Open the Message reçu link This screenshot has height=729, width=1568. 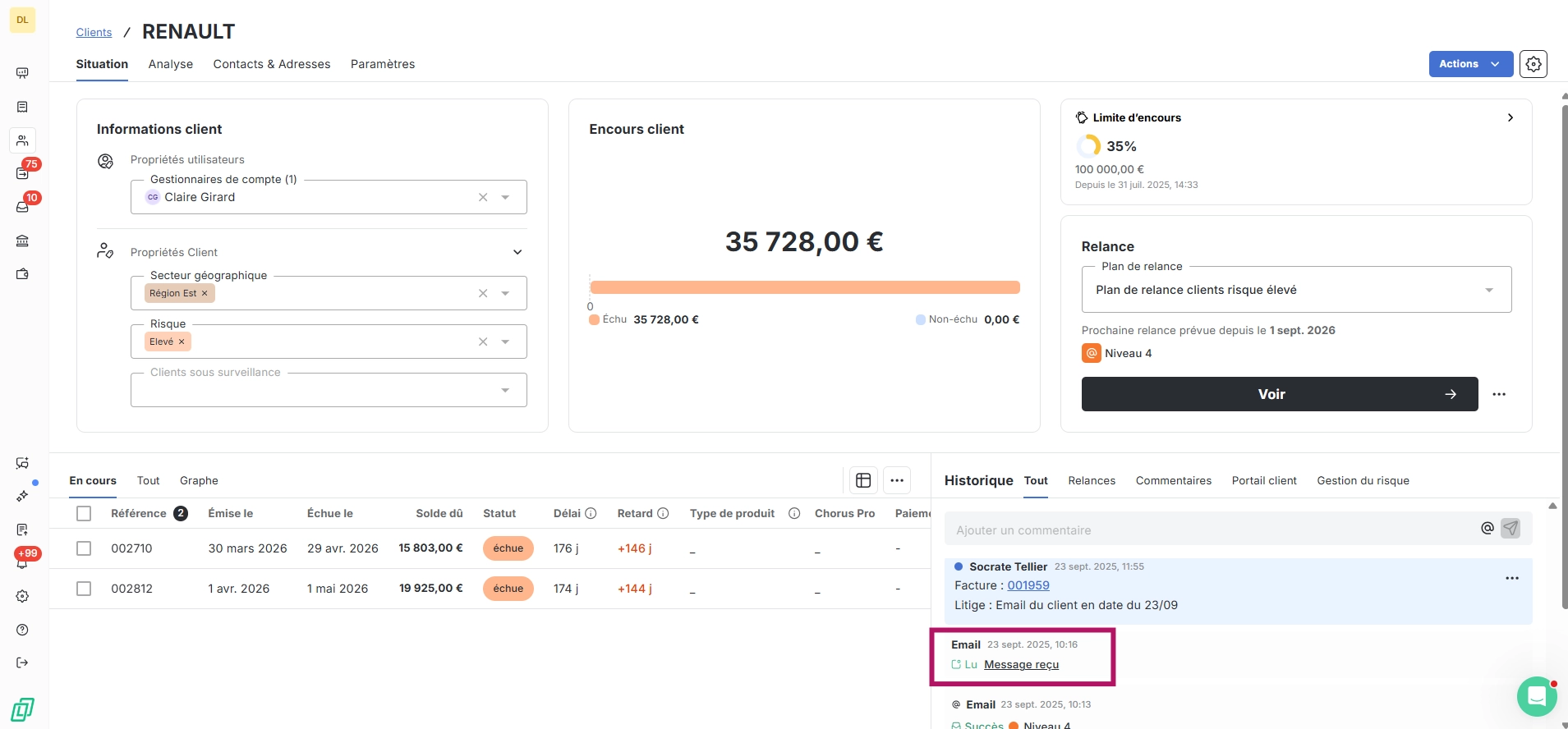point(1021,664)
